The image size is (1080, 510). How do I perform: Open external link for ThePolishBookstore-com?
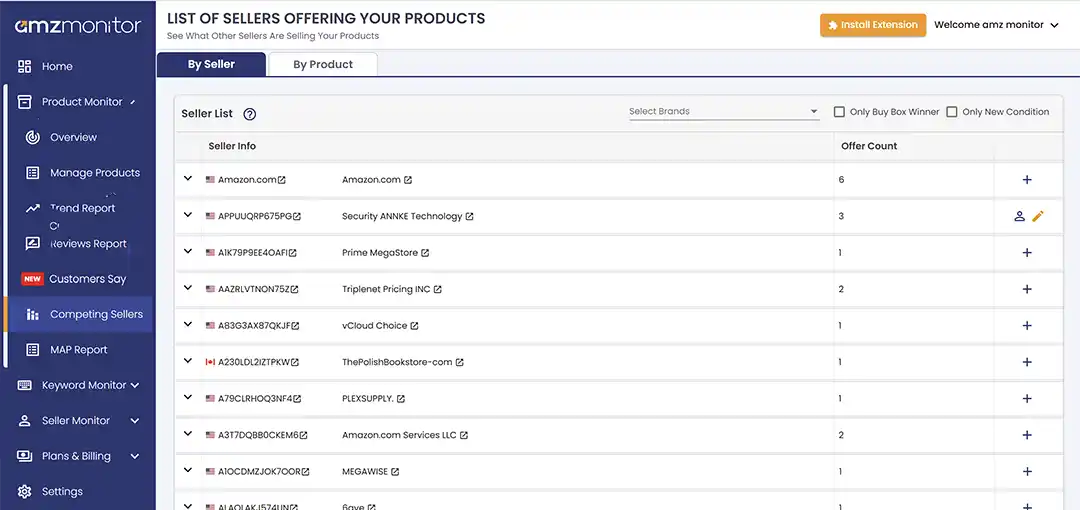459,363
